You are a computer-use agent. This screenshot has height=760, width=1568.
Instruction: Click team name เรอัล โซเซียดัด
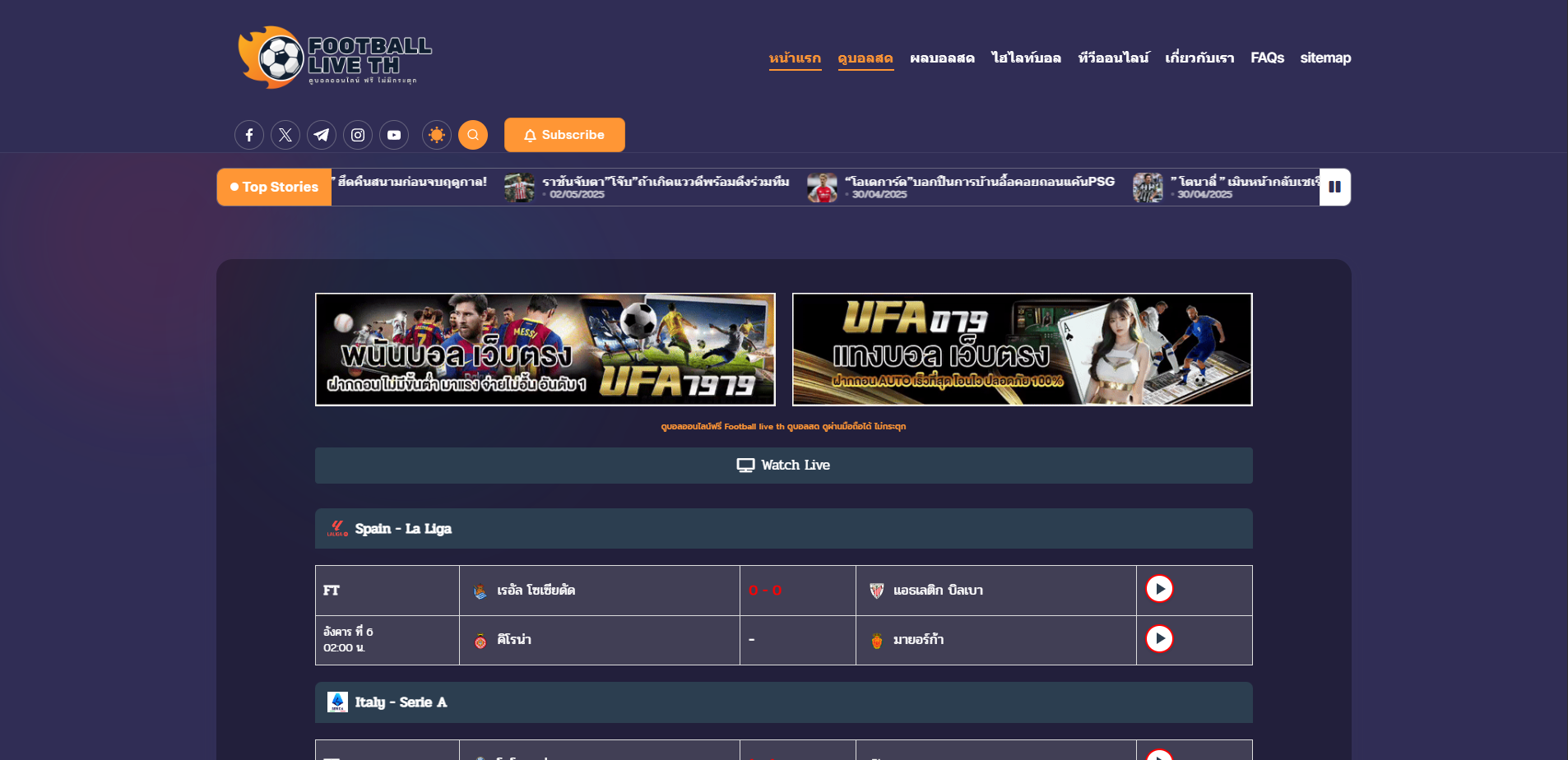tap(536, 591)
